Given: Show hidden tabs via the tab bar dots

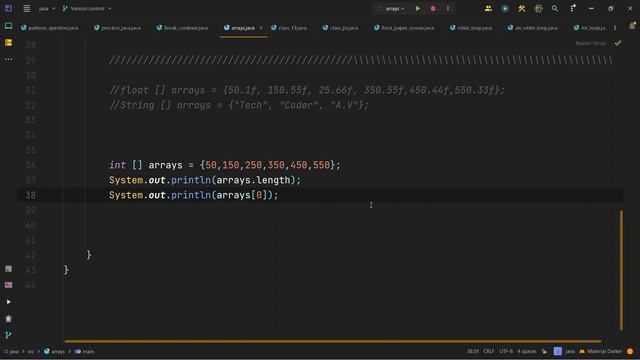Looking at the screenshot, I should point(615,28).
